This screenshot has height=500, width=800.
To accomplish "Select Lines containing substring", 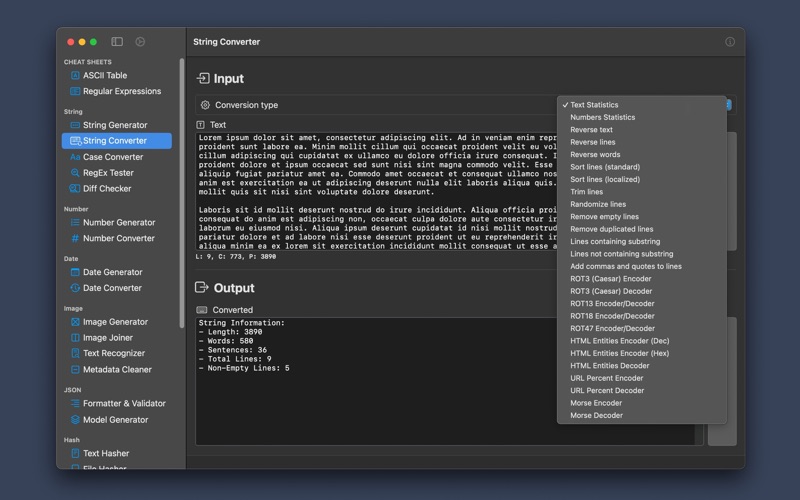I will [642, 241].
